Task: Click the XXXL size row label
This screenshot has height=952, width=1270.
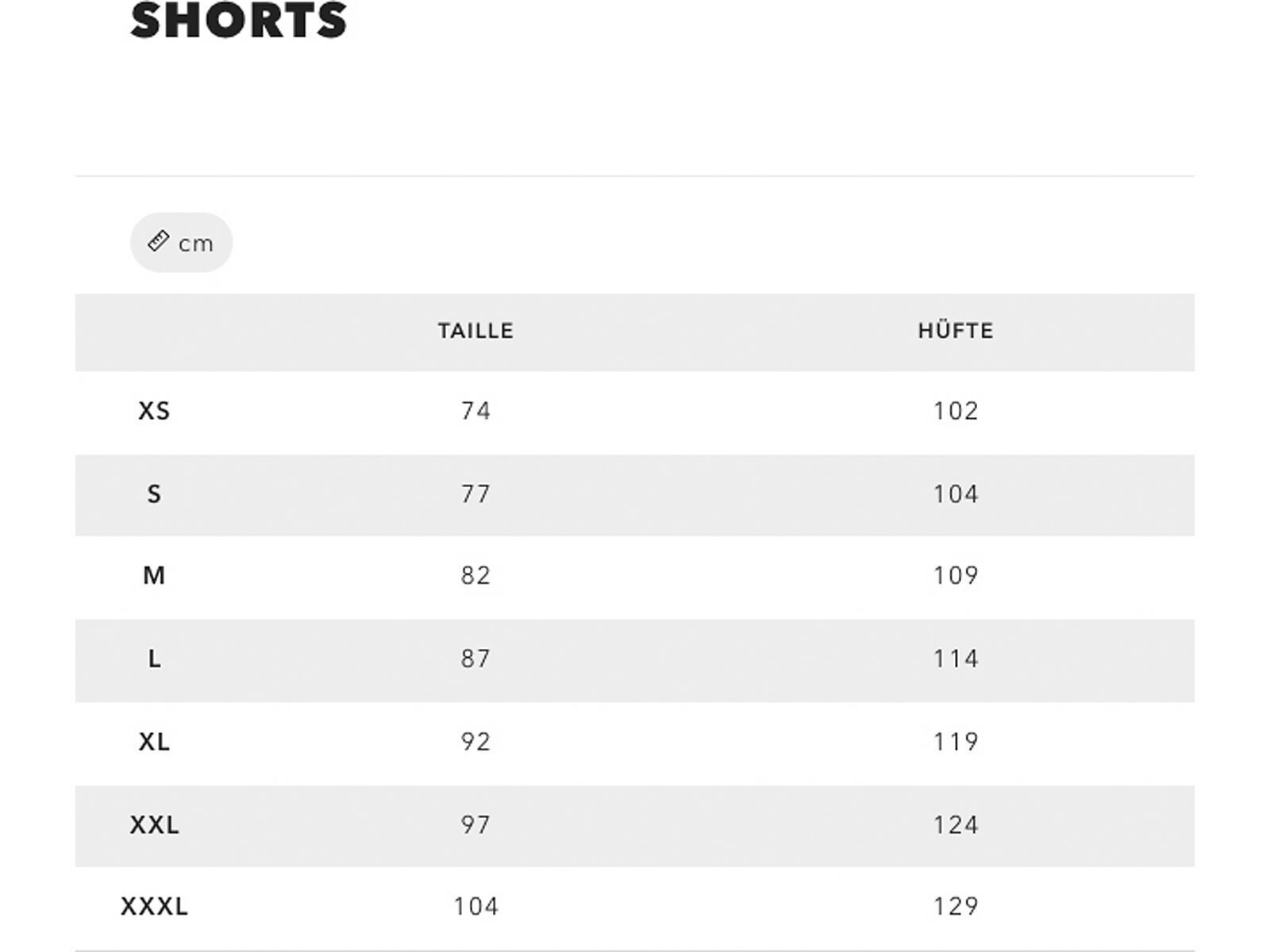Action: (154, 906)
